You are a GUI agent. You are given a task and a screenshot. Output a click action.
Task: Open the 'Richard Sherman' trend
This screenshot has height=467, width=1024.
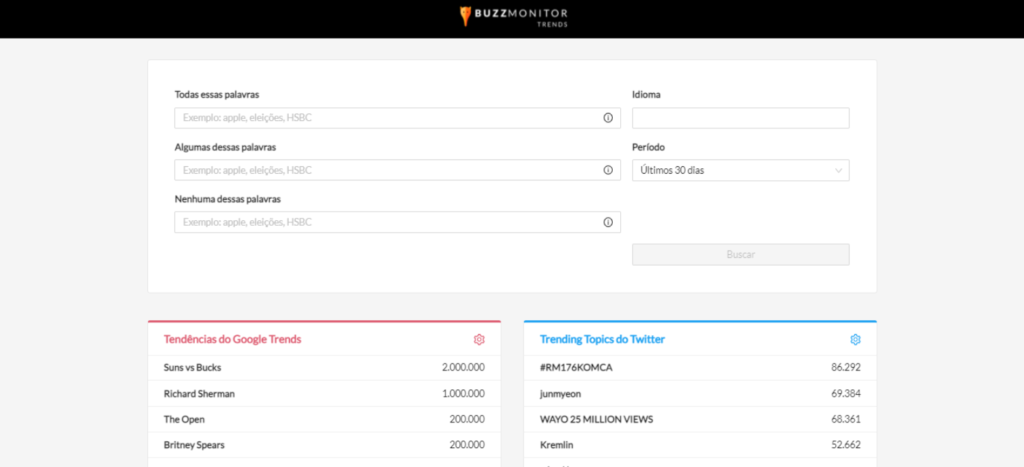coord(199,393)
